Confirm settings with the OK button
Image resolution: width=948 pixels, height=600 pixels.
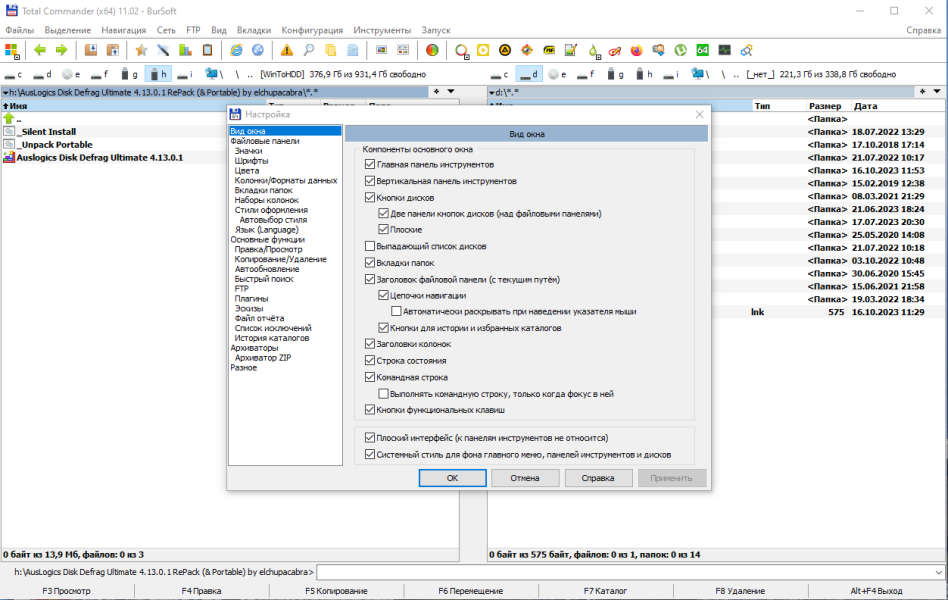452,478
